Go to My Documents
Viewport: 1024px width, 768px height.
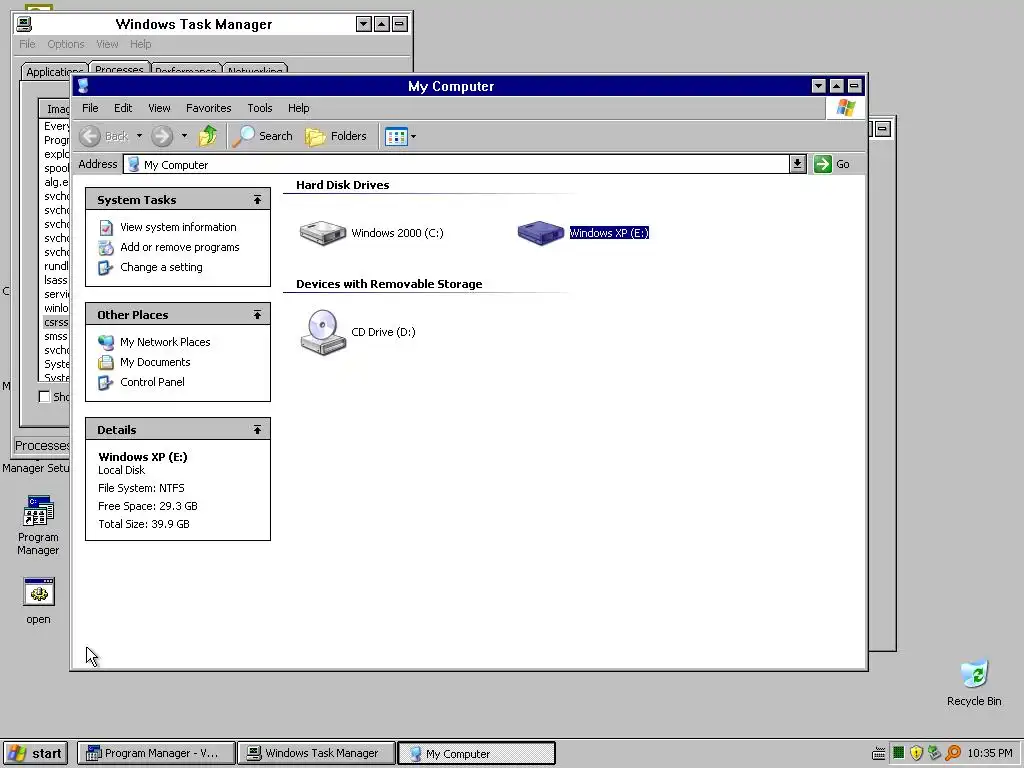(155, 362)
